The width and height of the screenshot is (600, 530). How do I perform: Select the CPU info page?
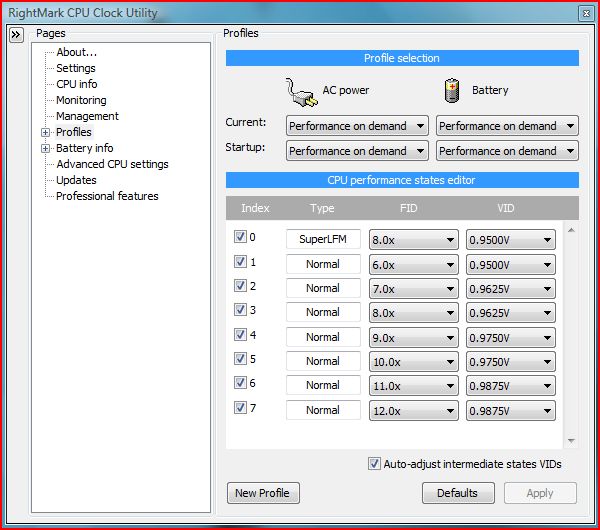tap(77, 84)
